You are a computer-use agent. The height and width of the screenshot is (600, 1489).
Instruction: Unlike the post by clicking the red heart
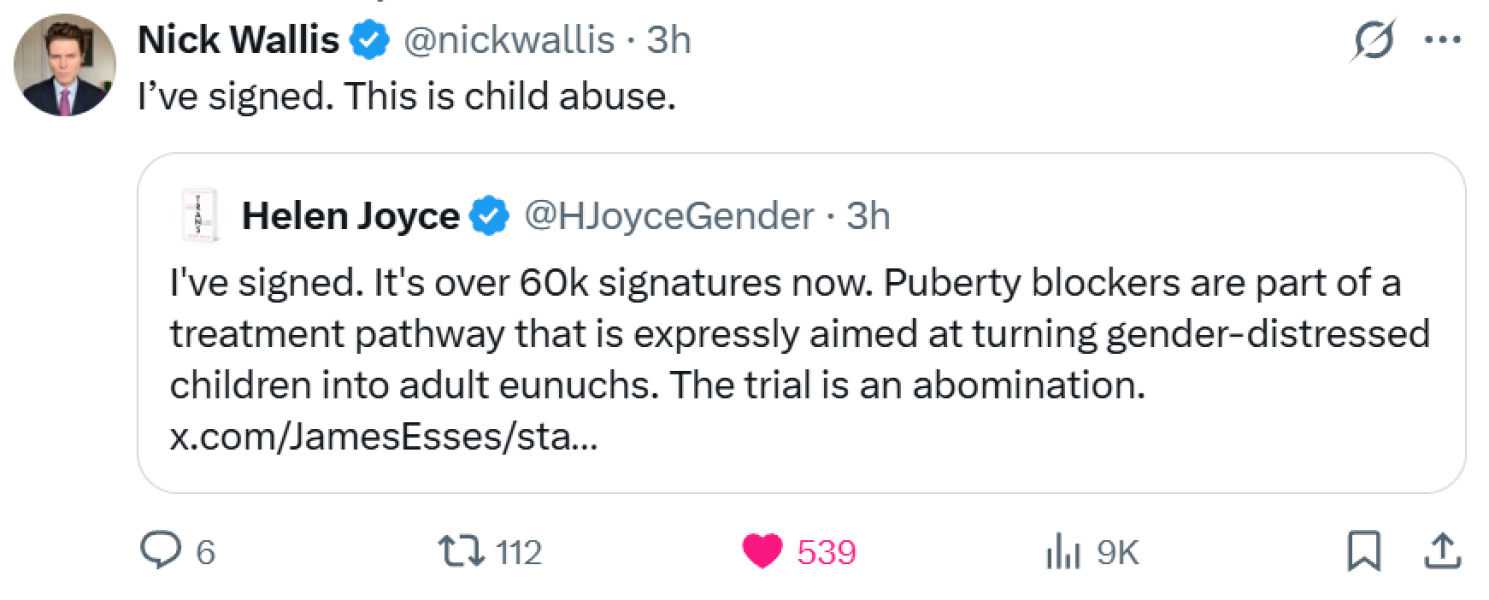click(x=763, y=550)
